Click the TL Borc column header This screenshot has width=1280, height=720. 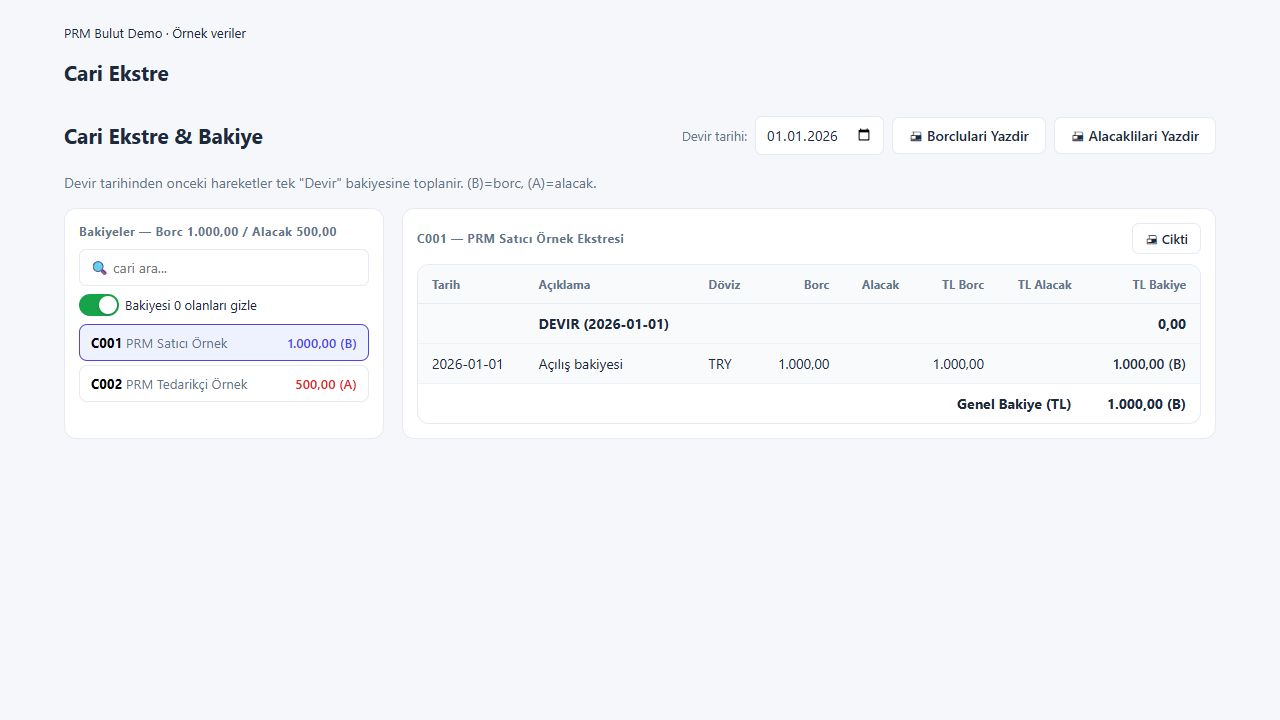click(963, 285)
